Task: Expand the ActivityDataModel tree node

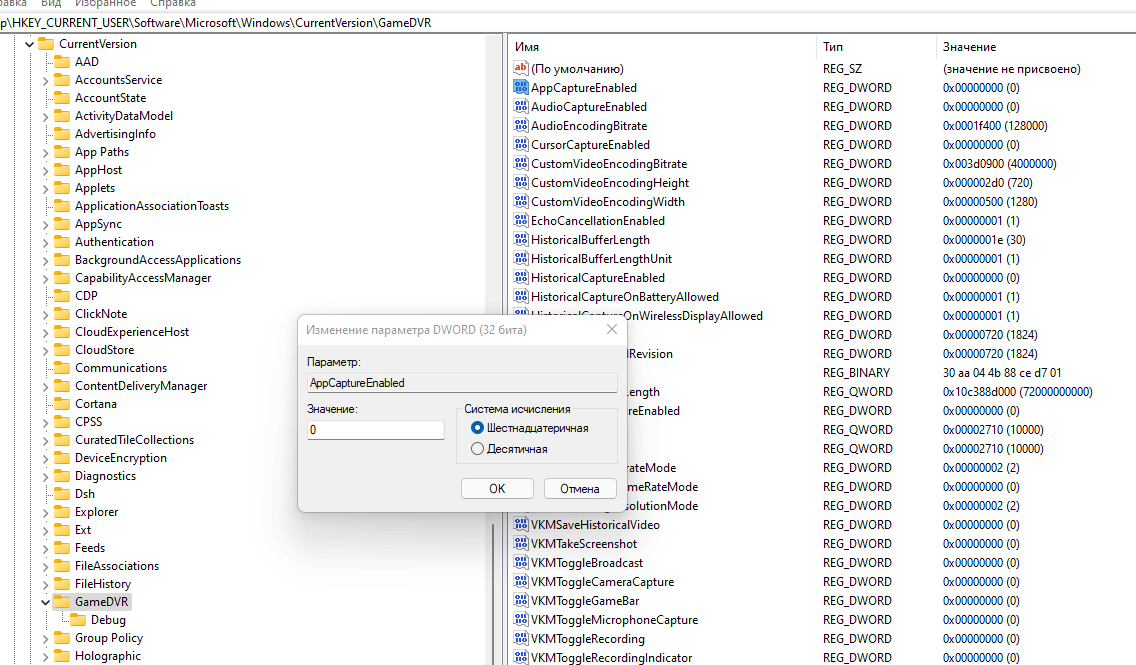Action: [46, 117]
